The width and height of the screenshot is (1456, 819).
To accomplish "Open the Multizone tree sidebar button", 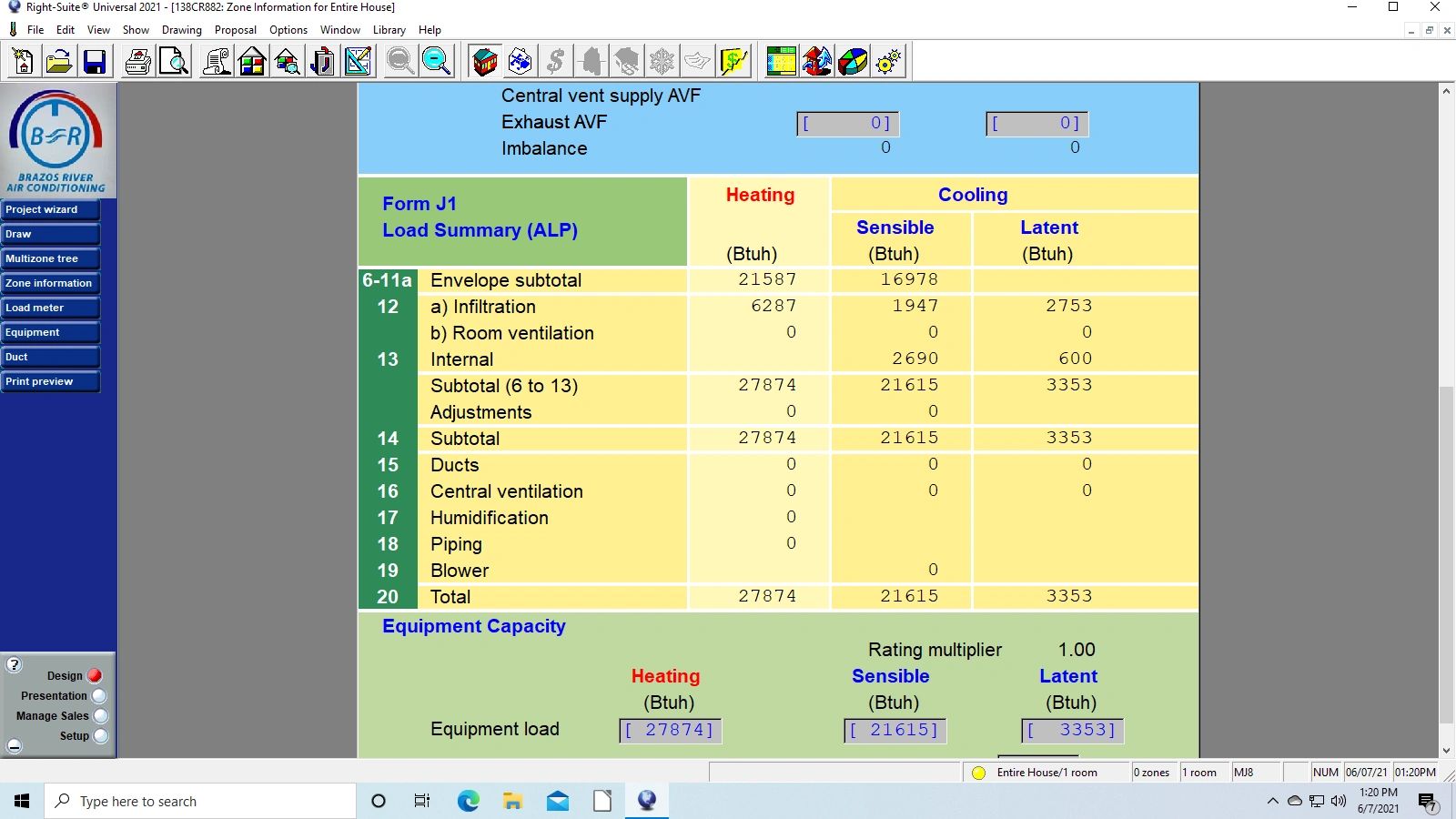I will [50, 258].
